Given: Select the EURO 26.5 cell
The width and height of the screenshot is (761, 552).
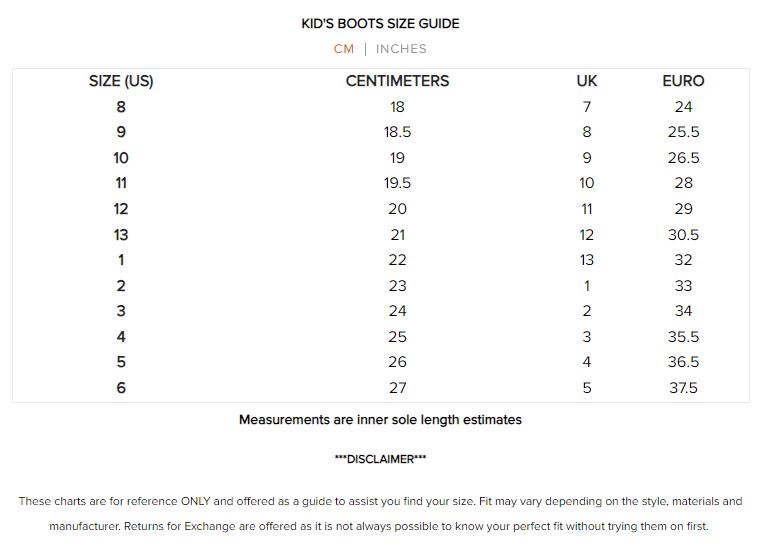Looking at the screenshot, I should [683, 158].
